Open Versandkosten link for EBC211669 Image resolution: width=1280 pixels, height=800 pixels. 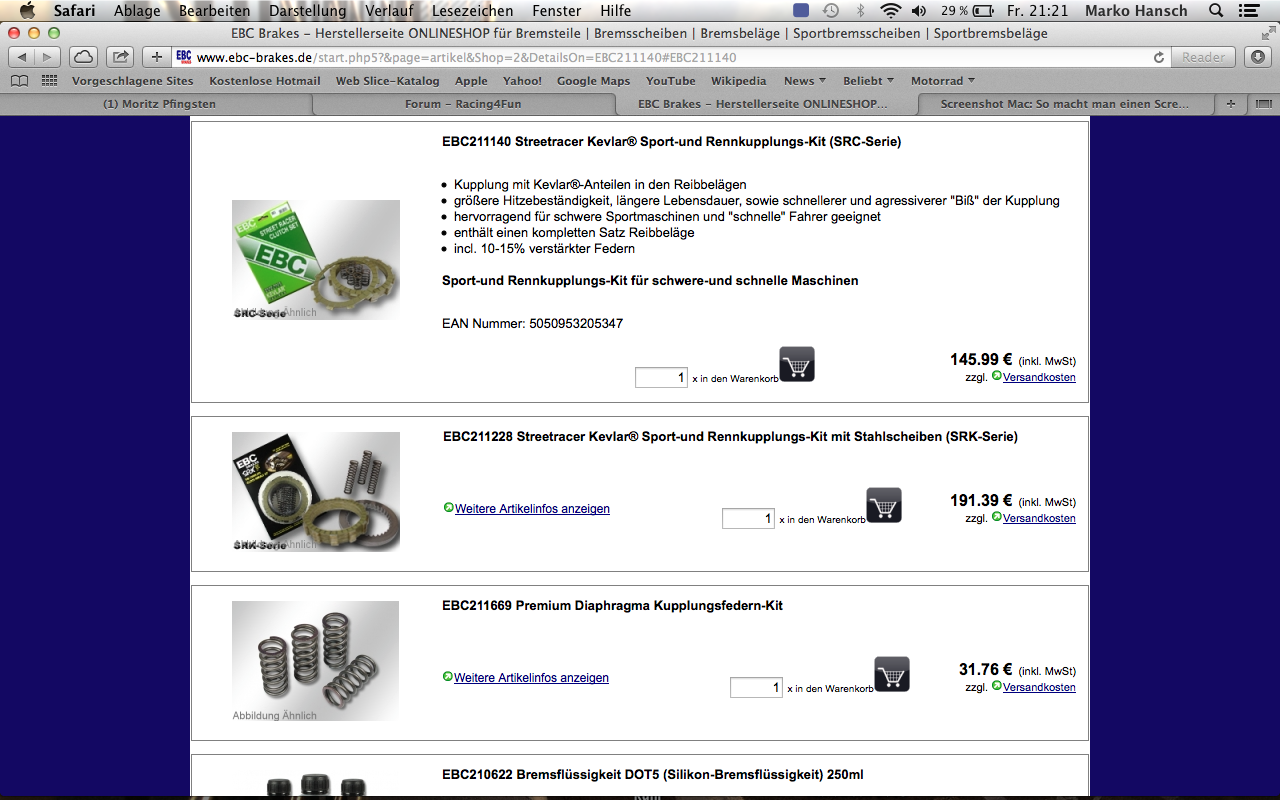[x=1039, y=688]
